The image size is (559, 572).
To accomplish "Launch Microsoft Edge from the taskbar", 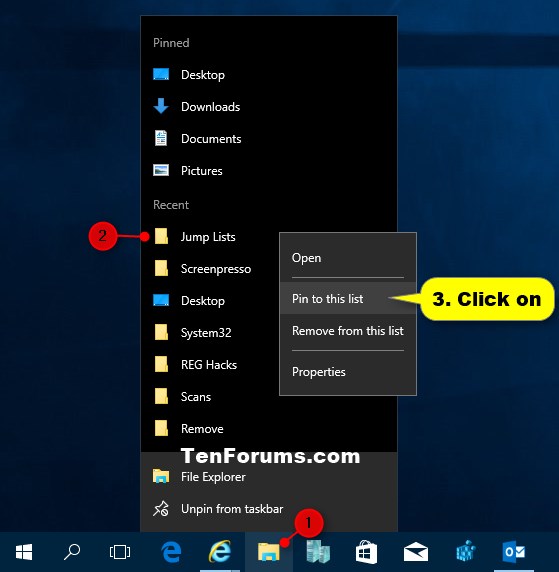I will (171, 552).
